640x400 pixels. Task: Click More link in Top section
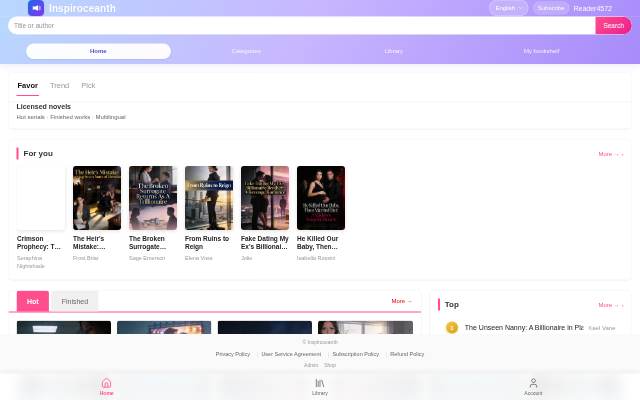click(611, 305)
